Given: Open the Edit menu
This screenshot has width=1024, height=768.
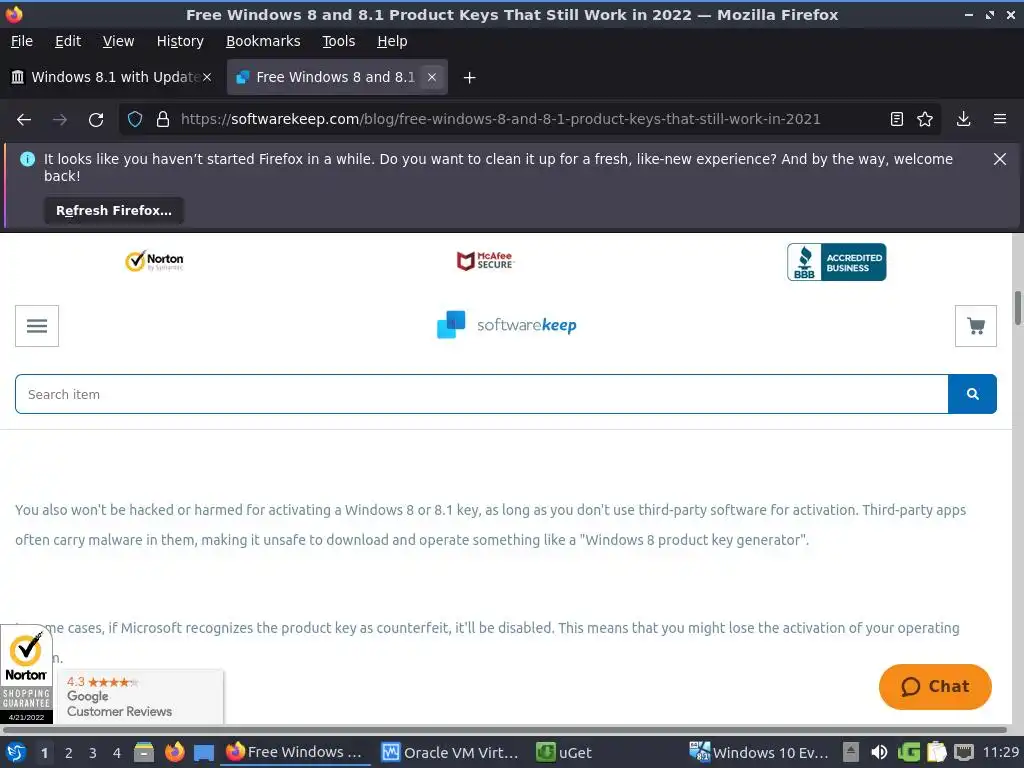Looking at the screenshot, I should click(68, 41).
